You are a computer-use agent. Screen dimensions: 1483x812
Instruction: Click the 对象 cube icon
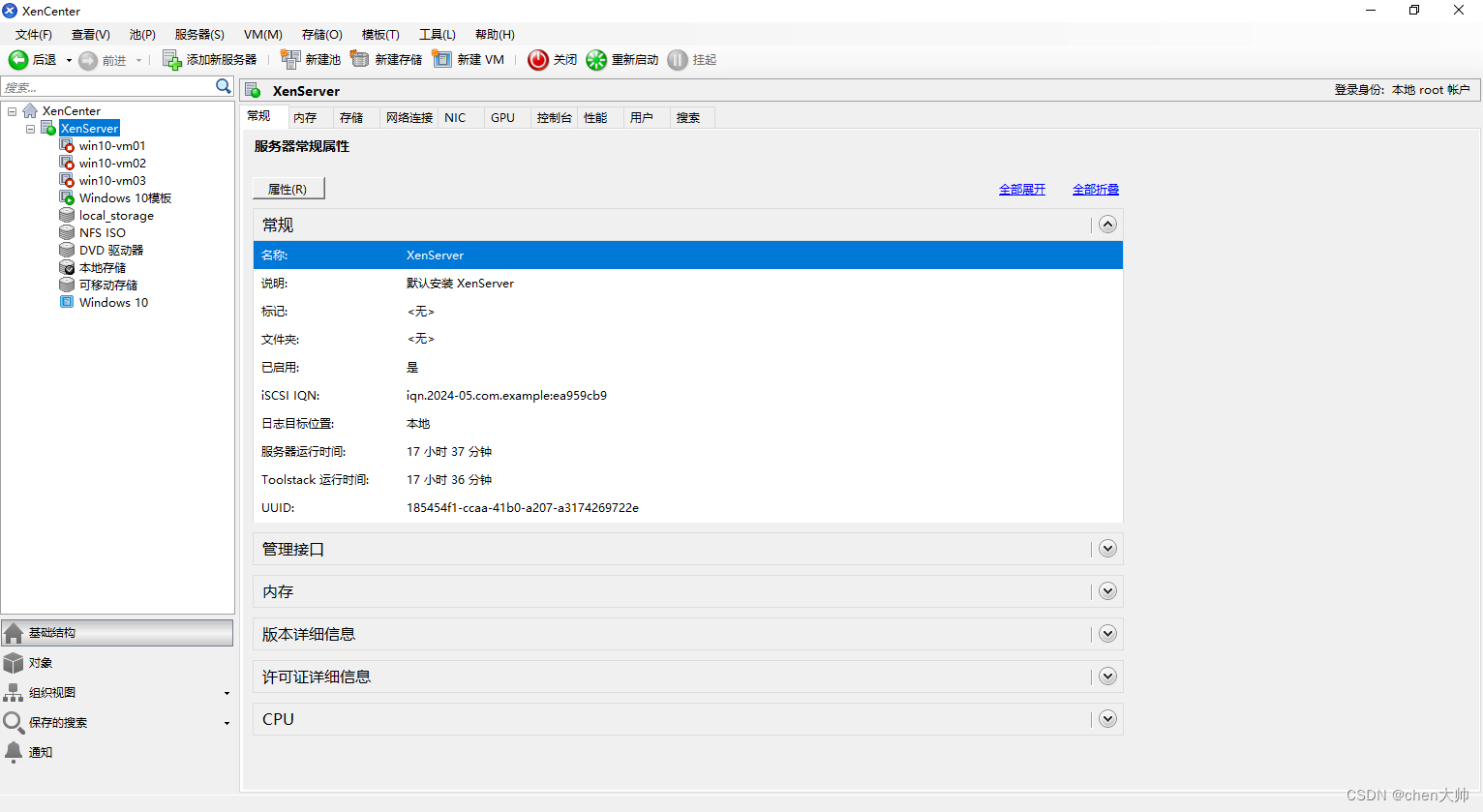[x=14, y=663]
